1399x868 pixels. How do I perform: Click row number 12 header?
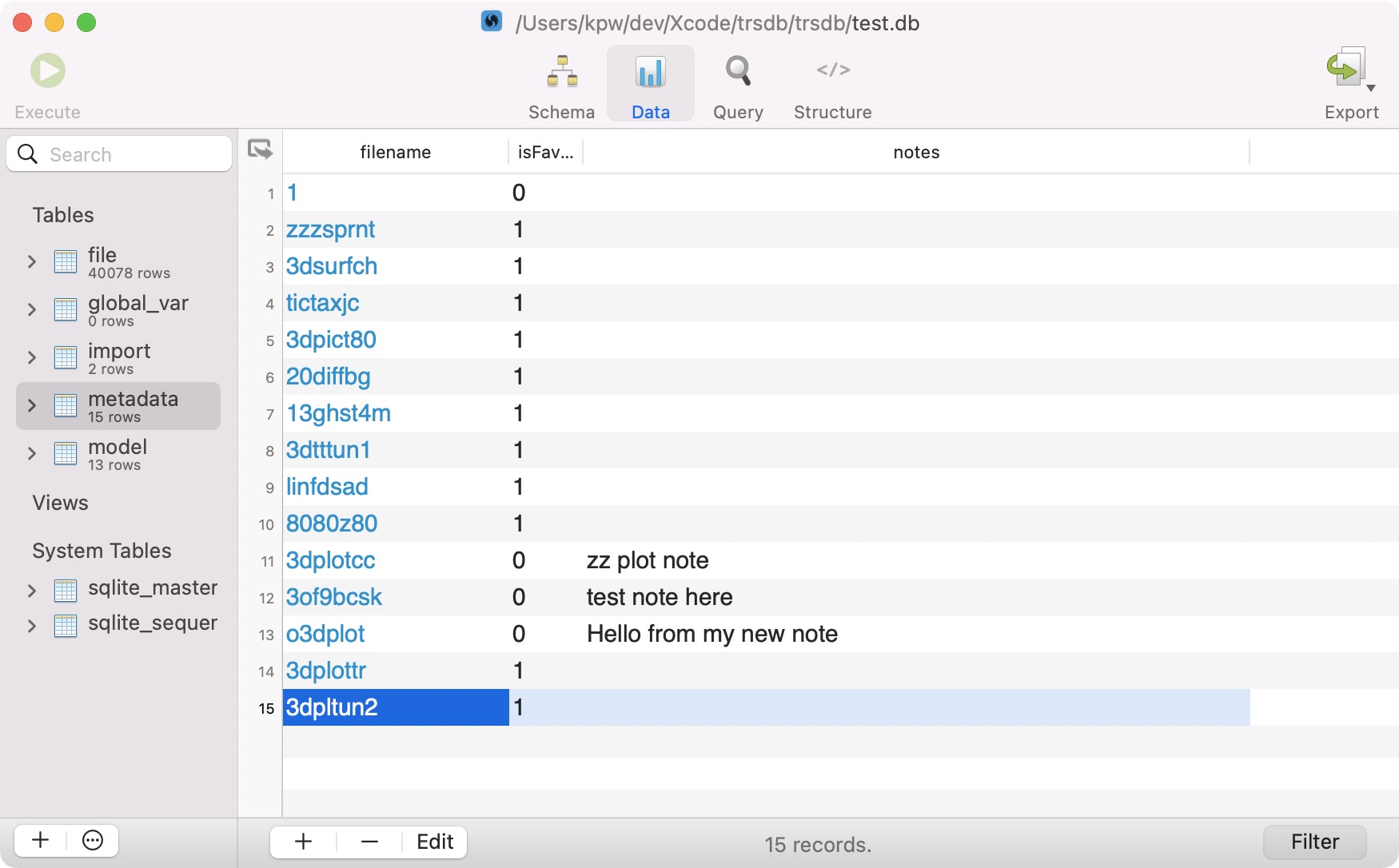pos(266,598)
